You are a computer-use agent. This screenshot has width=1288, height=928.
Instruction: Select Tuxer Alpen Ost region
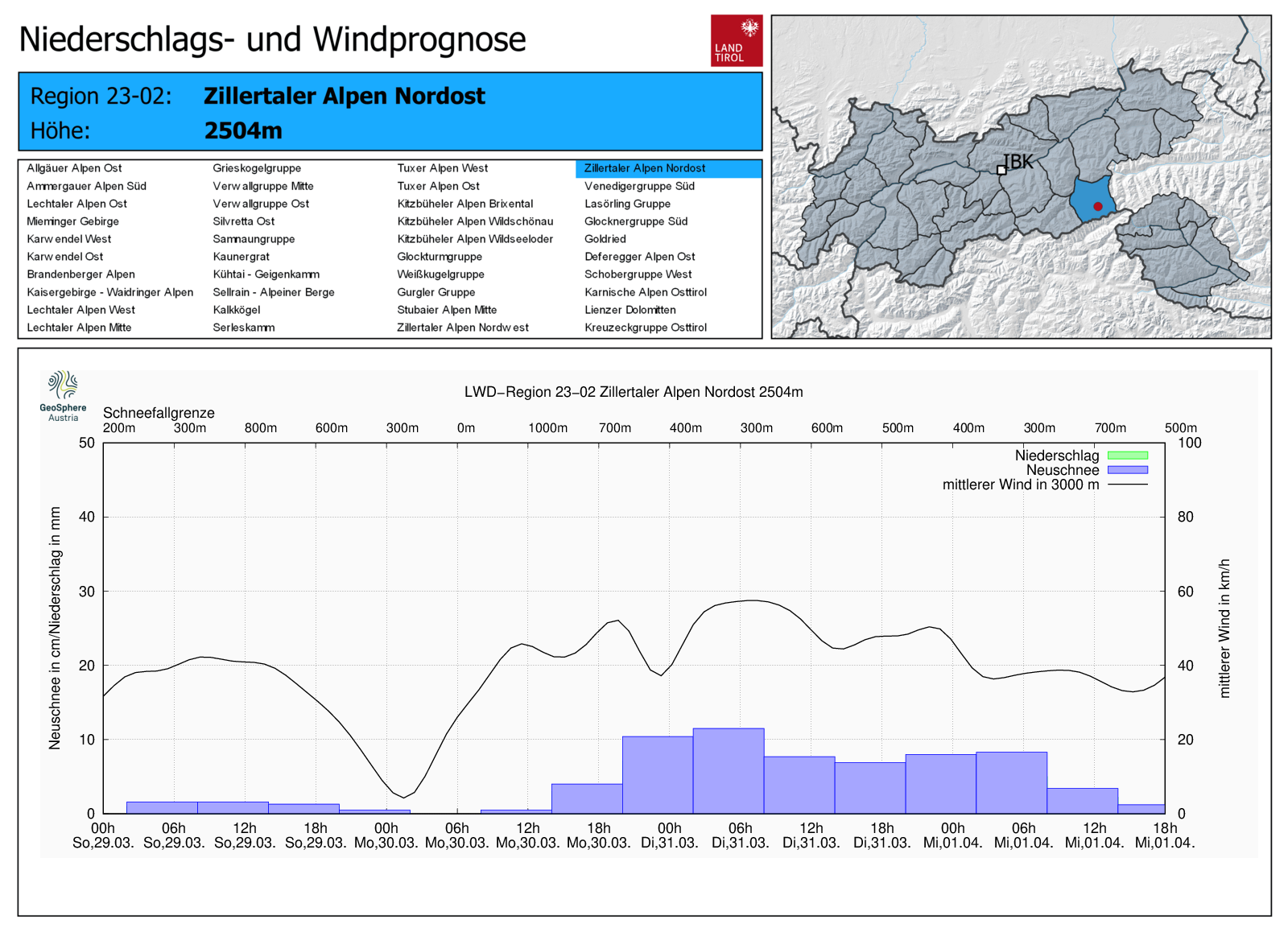[x=438, y=186]
